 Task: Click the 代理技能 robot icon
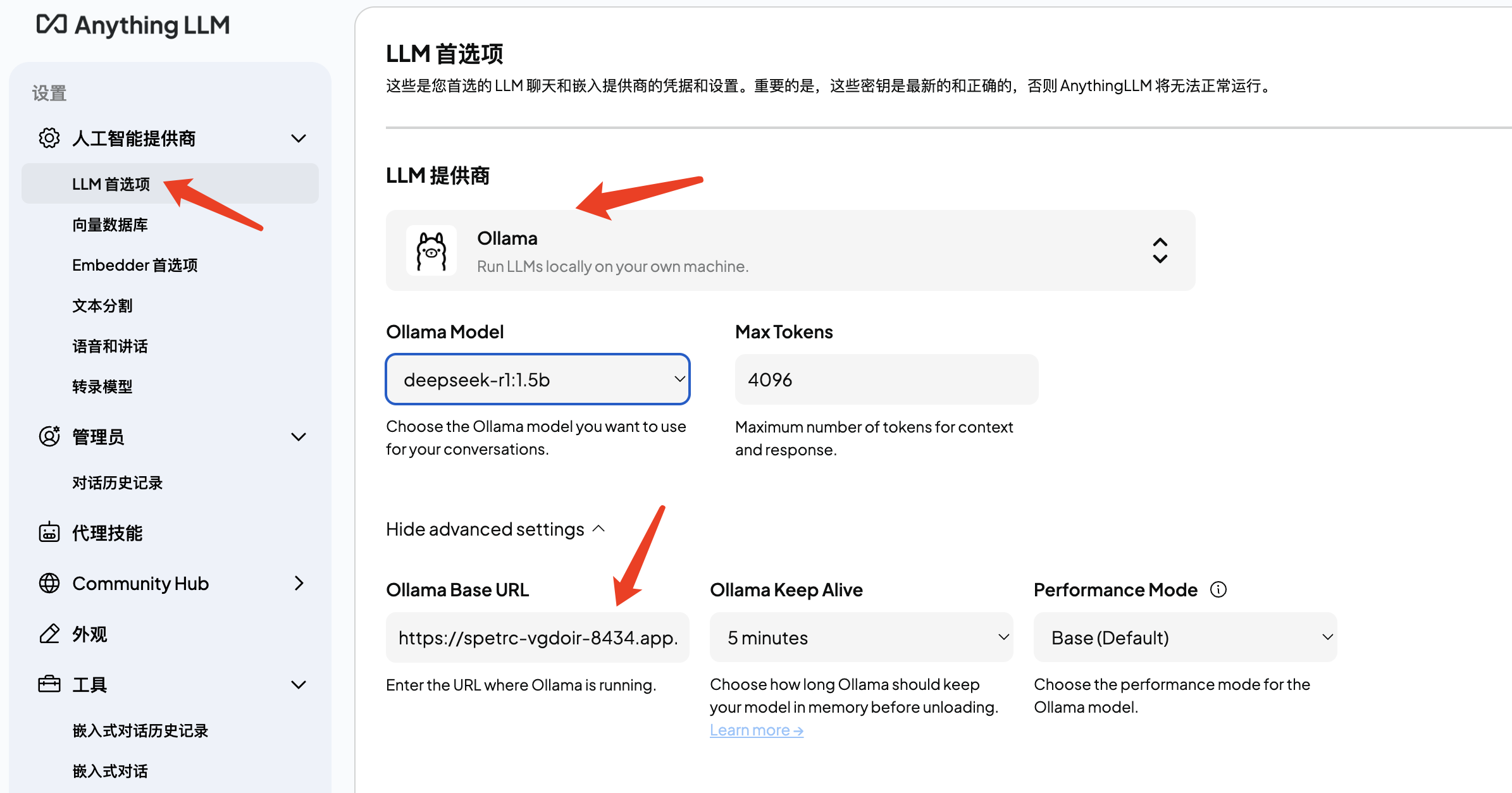(49, 532)
